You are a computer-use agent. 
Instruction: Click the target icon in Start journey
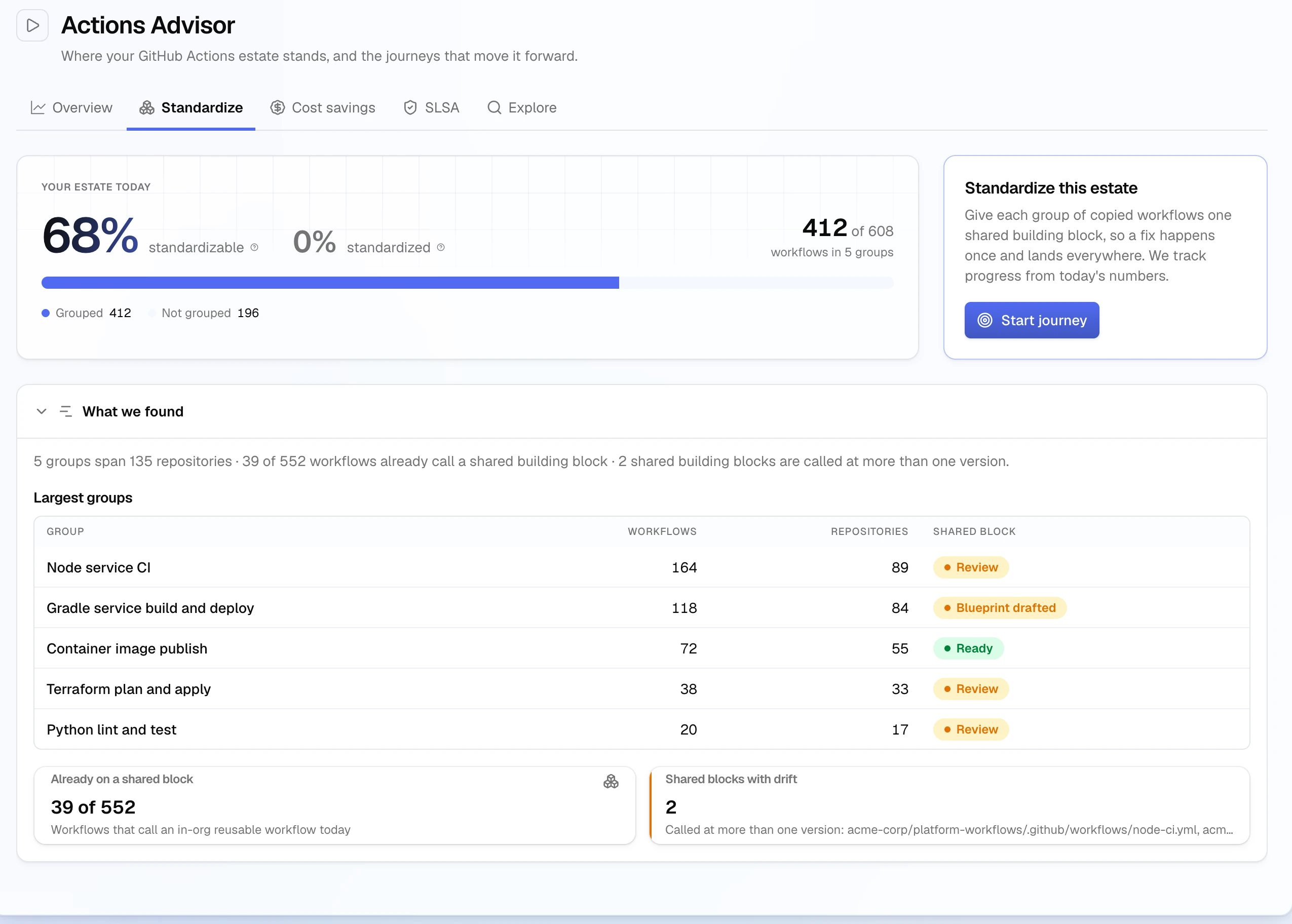[x=985, y=320]
